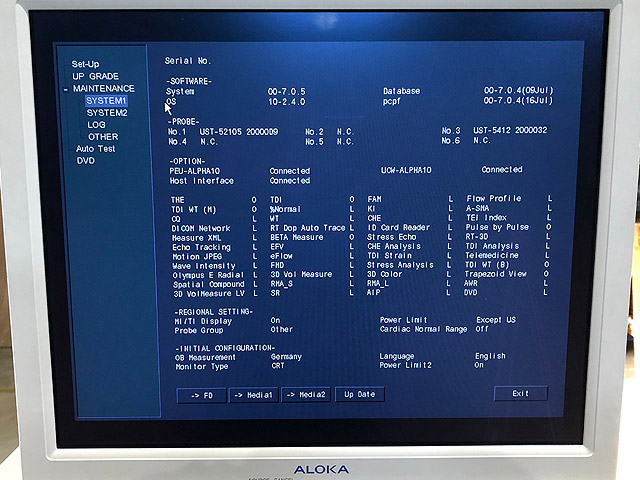
Task: Click the BETA Measure option
Action: coord(297,237)
